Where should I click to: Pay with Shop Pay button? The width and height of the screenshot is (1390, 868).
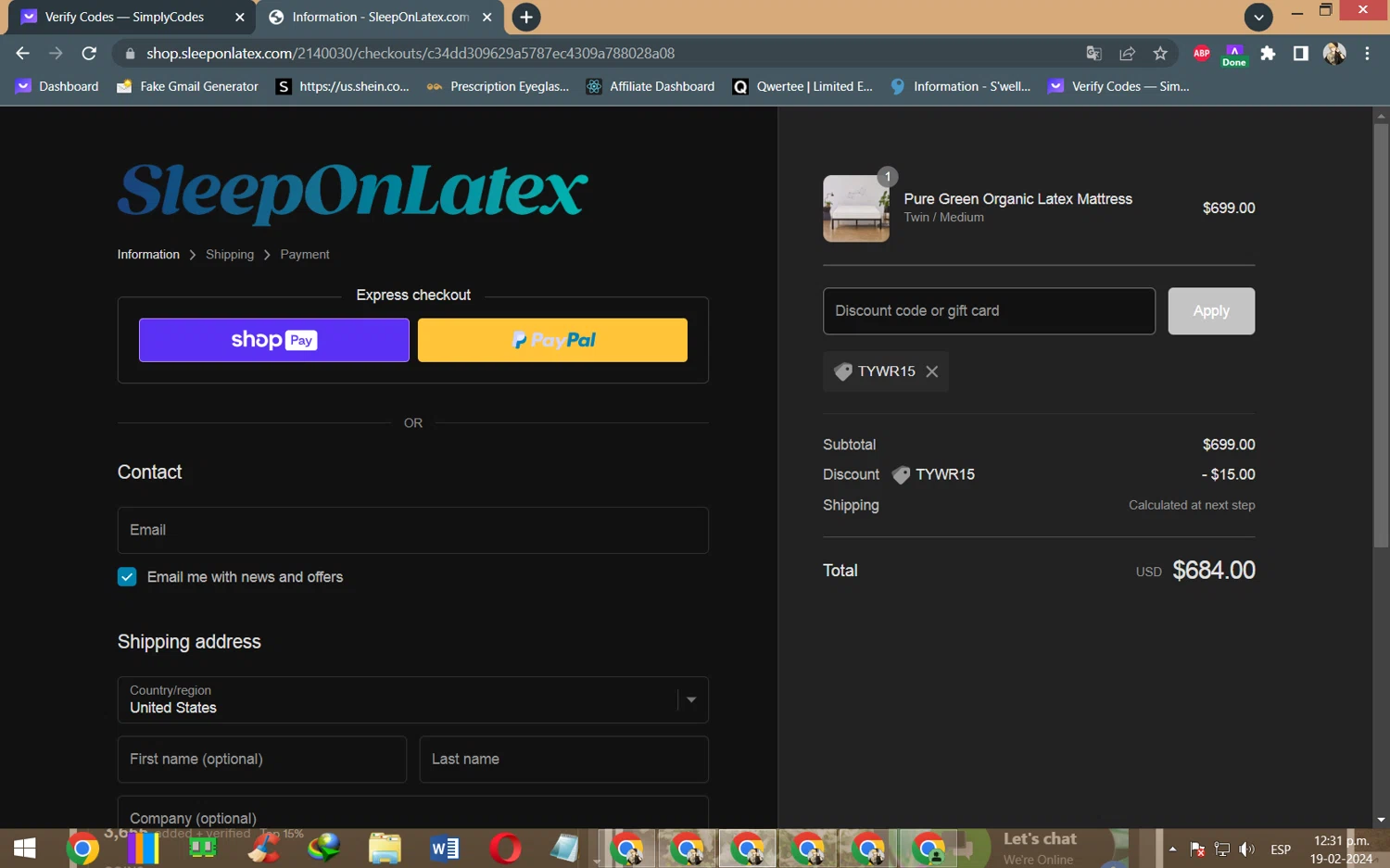pos(274,340)
